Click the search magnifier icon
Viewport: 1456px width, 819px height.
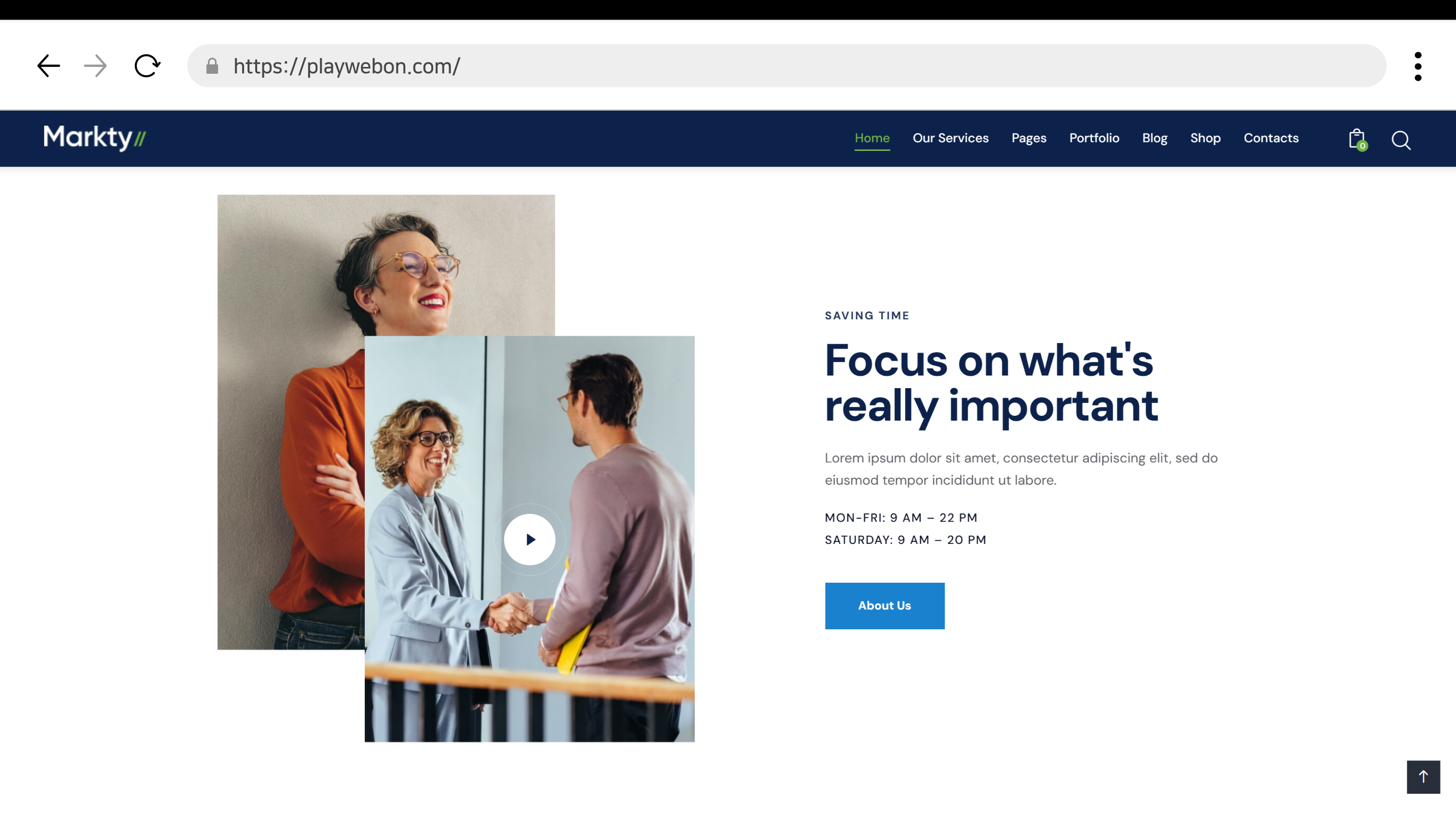(1401, 140)
